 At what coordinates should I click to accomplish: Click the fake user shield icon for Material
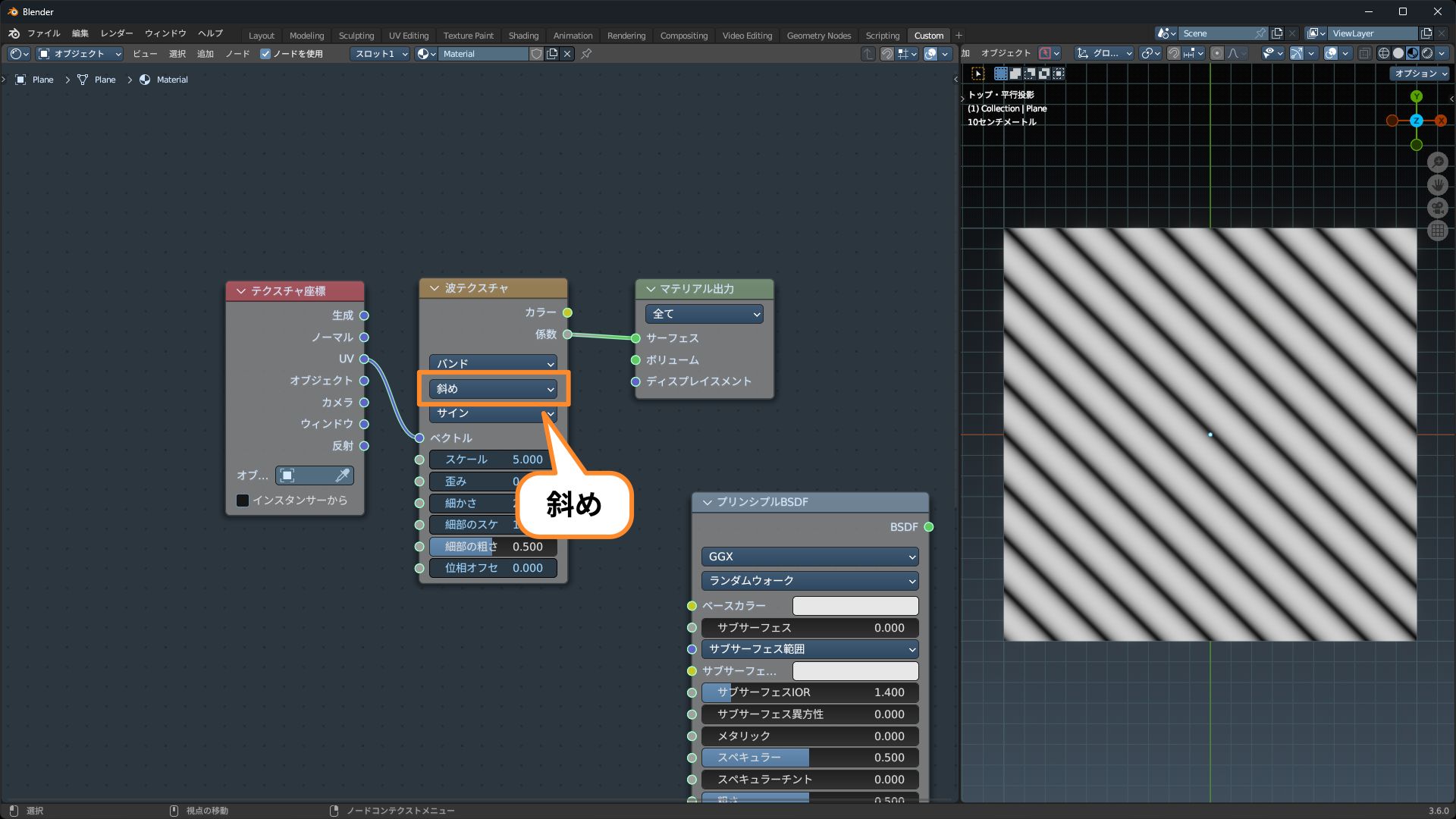coord(536,54)
